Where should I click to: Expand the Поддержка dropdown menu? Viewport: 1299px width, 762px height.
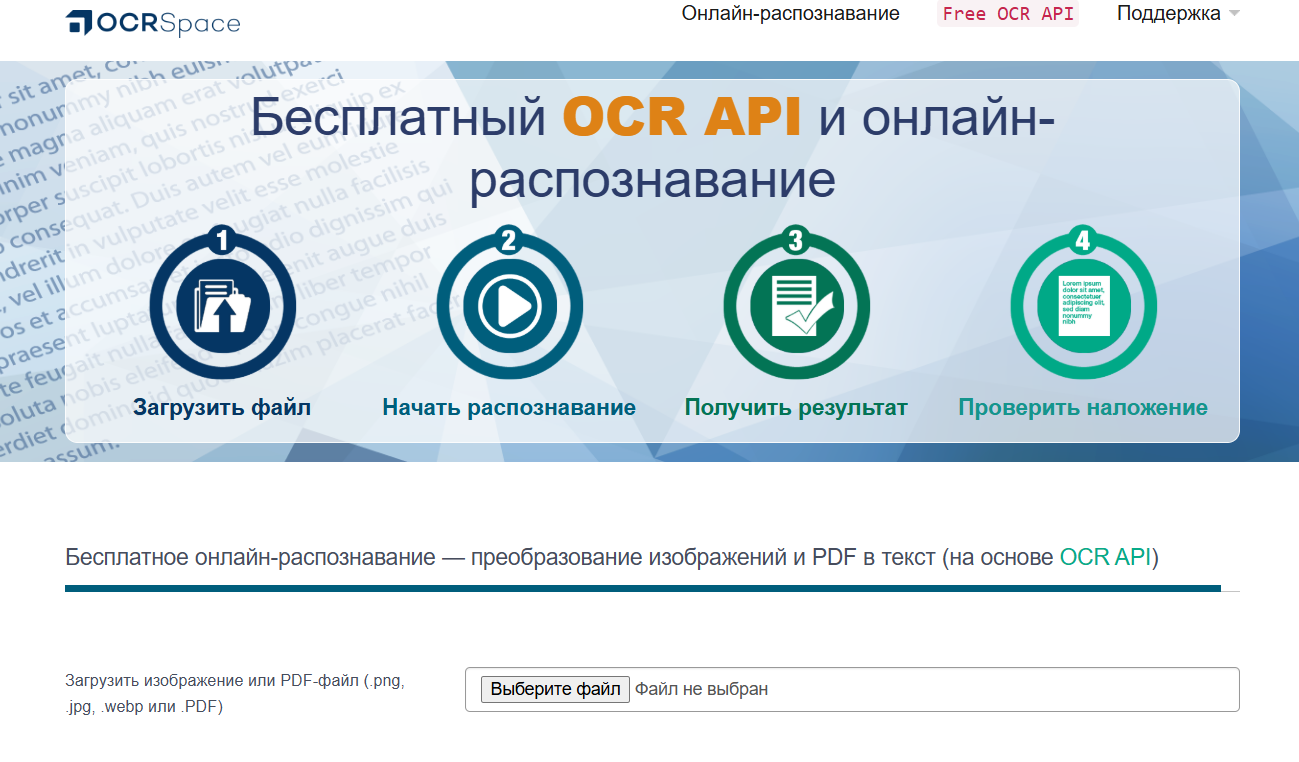(1178, 14)
